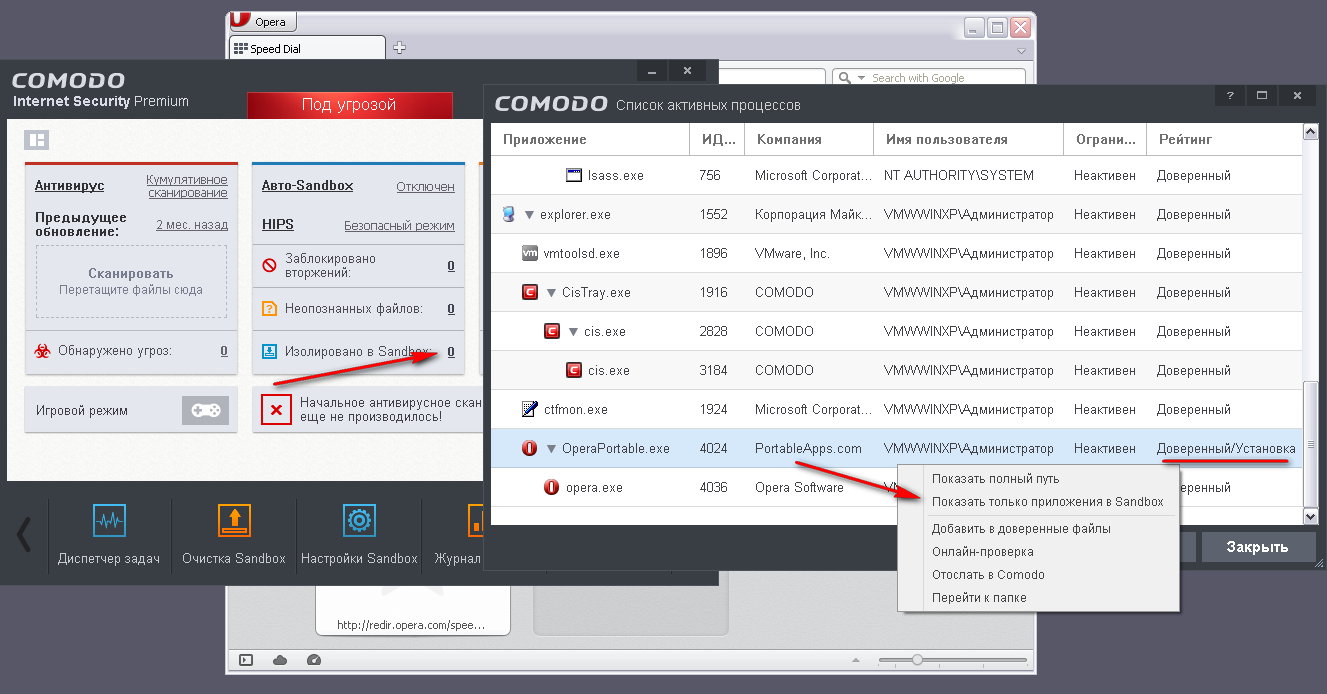Click Авто-Sandbox link
Image resolution: width=1327 pixels, height=694 pixels.
click(307, 186)
